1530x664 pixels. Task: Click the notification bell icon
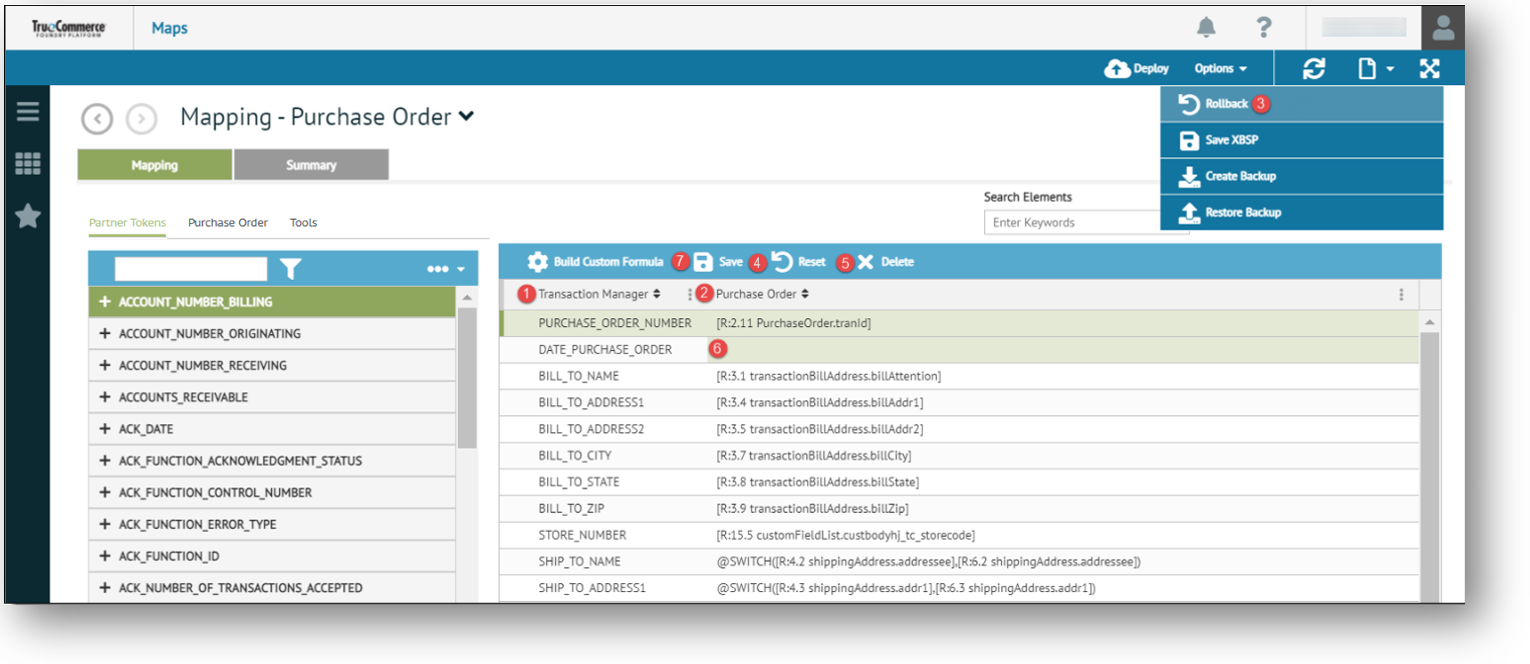tap(1207, 28)
